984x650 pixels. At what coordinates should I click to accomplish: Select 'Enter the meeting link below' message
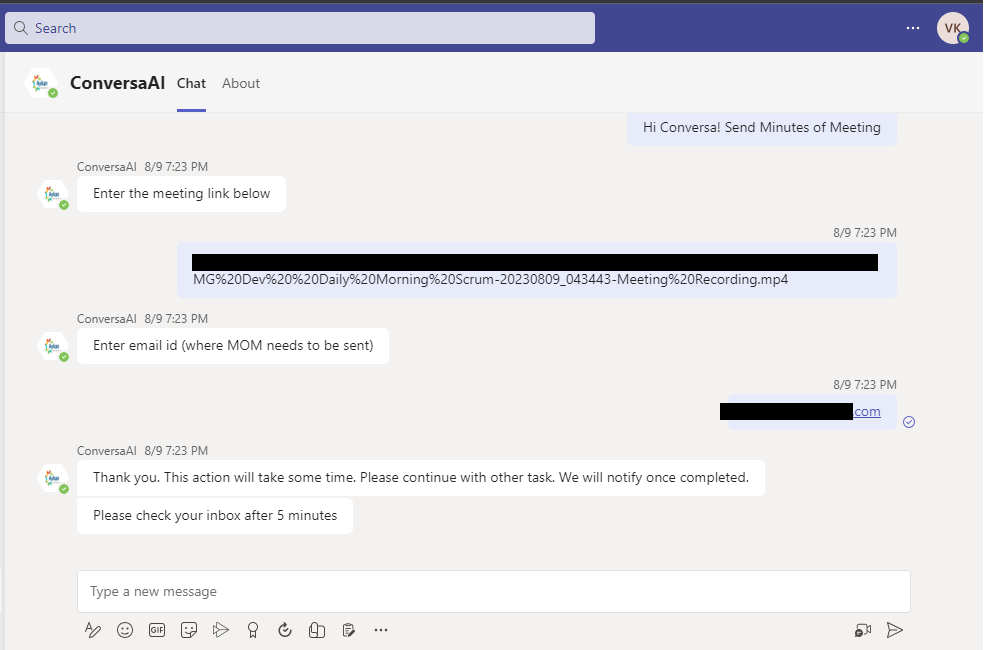click(x=181, y=194)
